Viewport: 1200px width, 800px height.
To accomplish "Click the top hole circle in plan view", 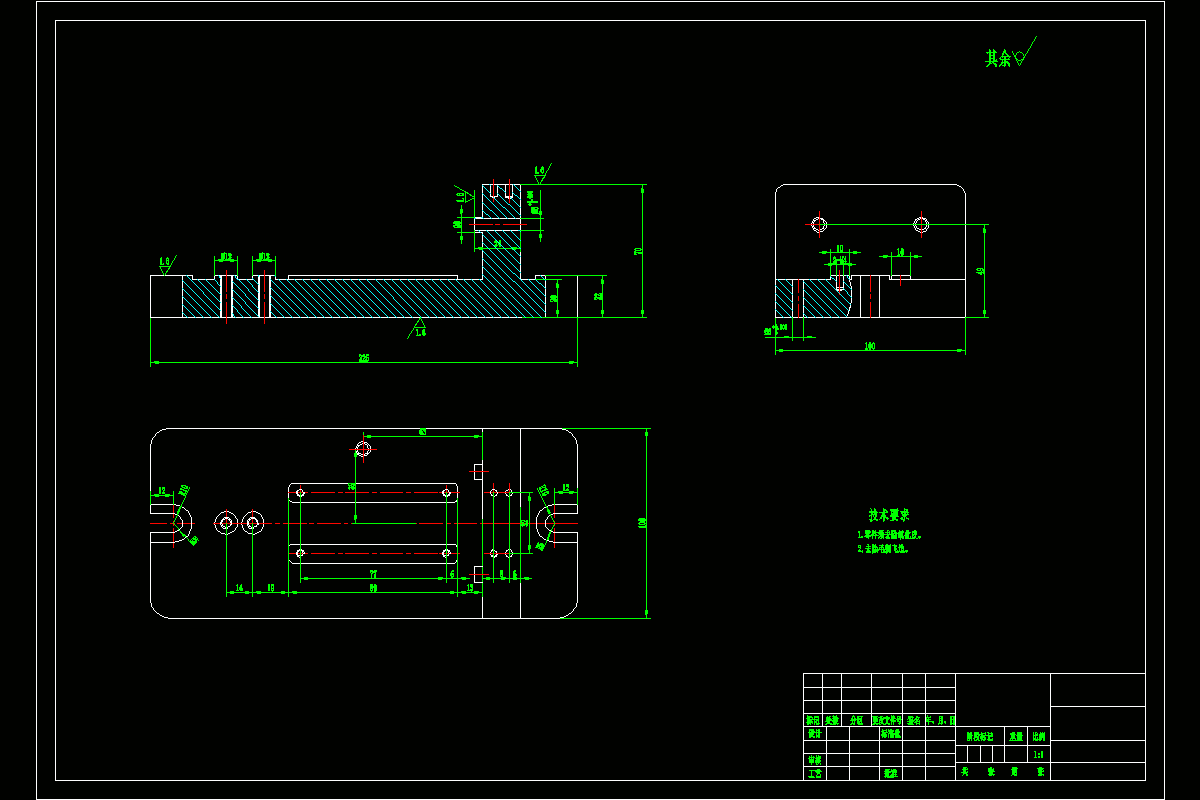I will click(363, 449).
